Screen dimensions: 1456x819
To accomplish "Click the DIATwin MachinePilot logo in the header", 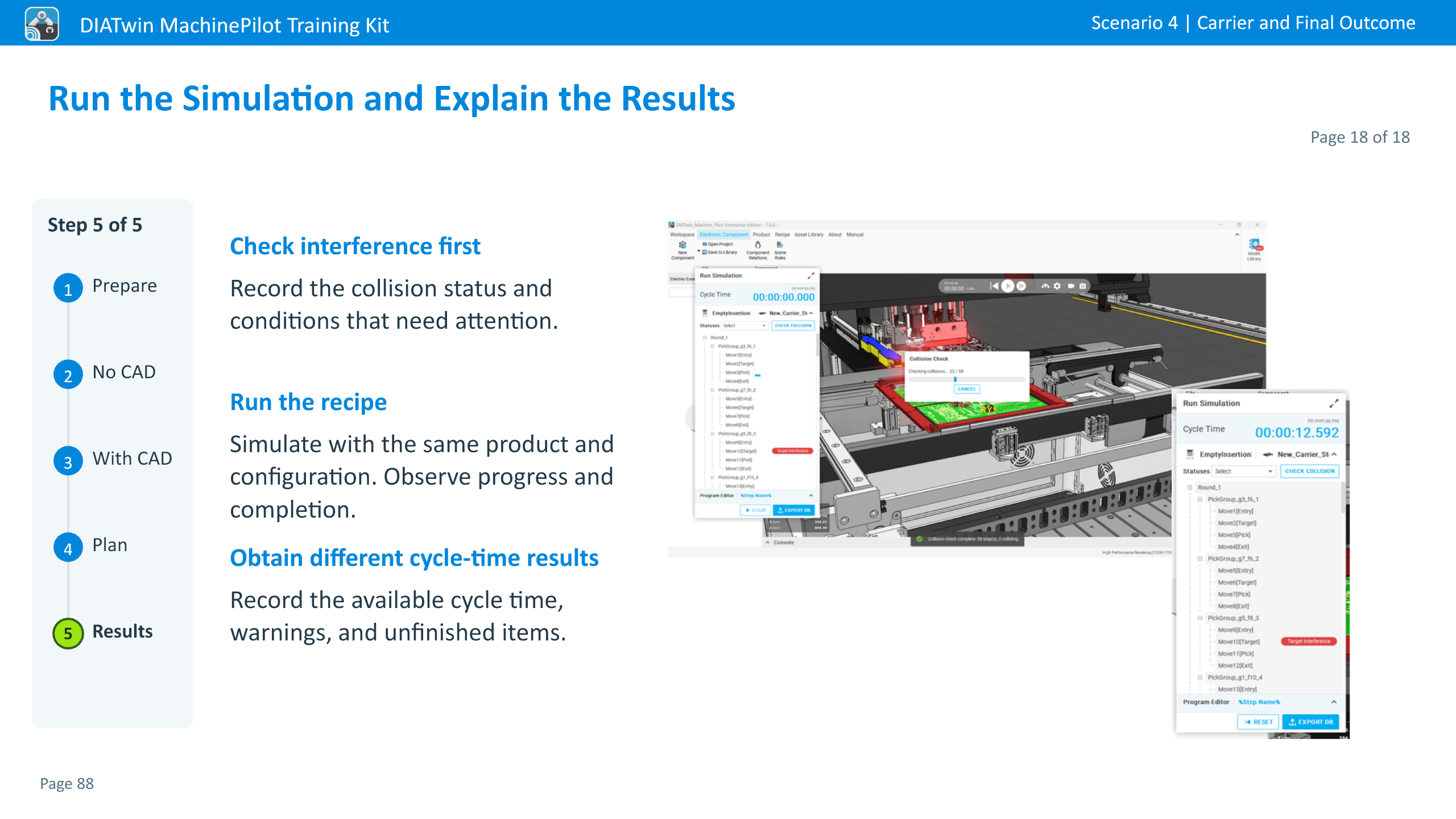I will 42,24.
